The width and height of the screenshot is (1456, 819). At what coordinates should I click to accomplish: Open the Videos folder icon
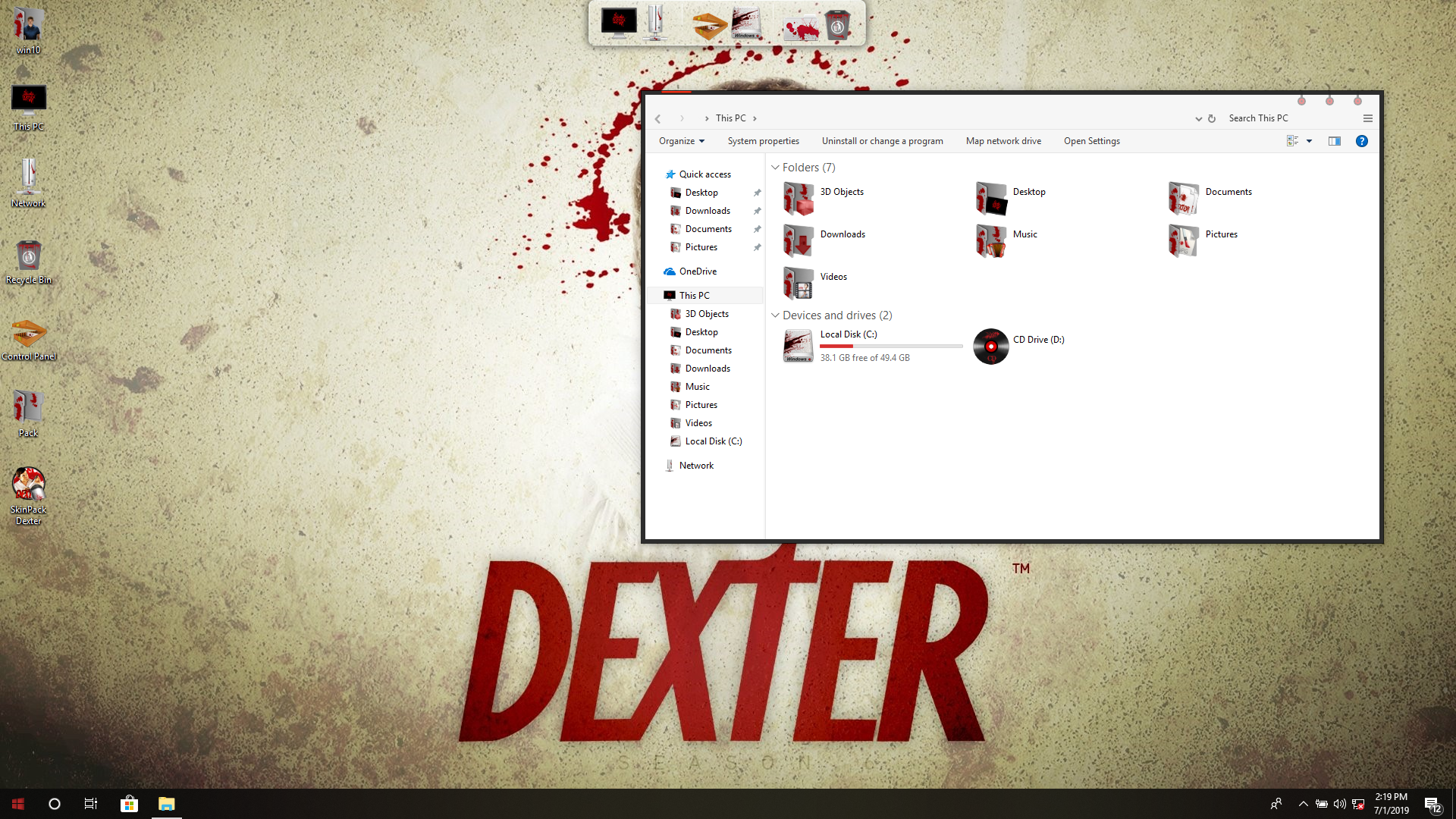point(798,283)
